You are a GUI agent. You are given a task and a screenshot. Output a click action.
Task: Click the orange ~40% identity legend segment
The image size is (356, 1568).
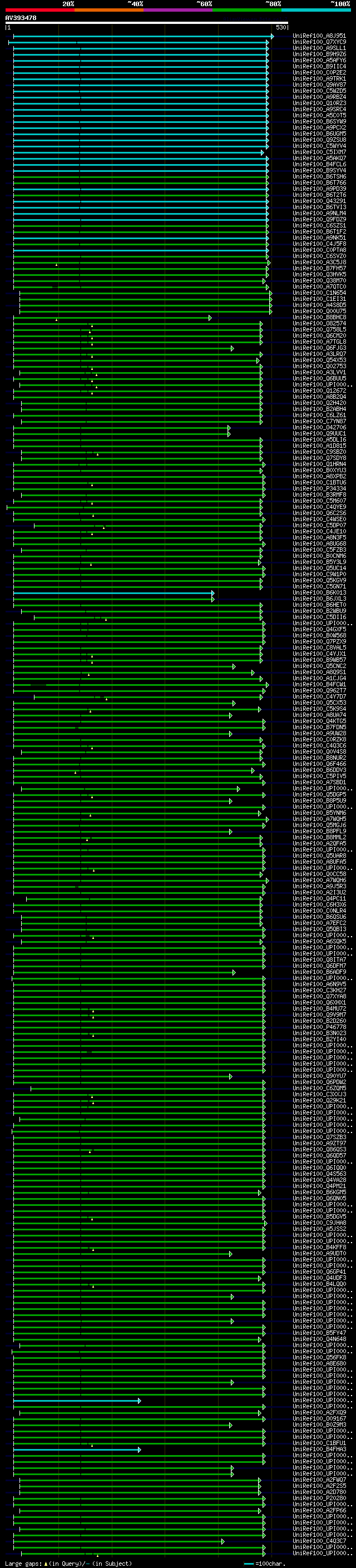click(109, 10)
